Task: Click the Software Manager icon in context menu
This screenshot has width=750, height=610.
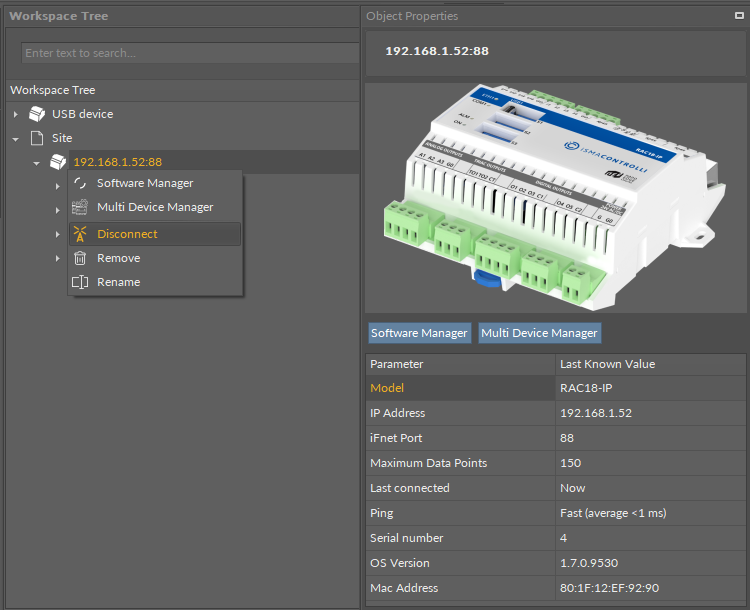Action: 80,183
